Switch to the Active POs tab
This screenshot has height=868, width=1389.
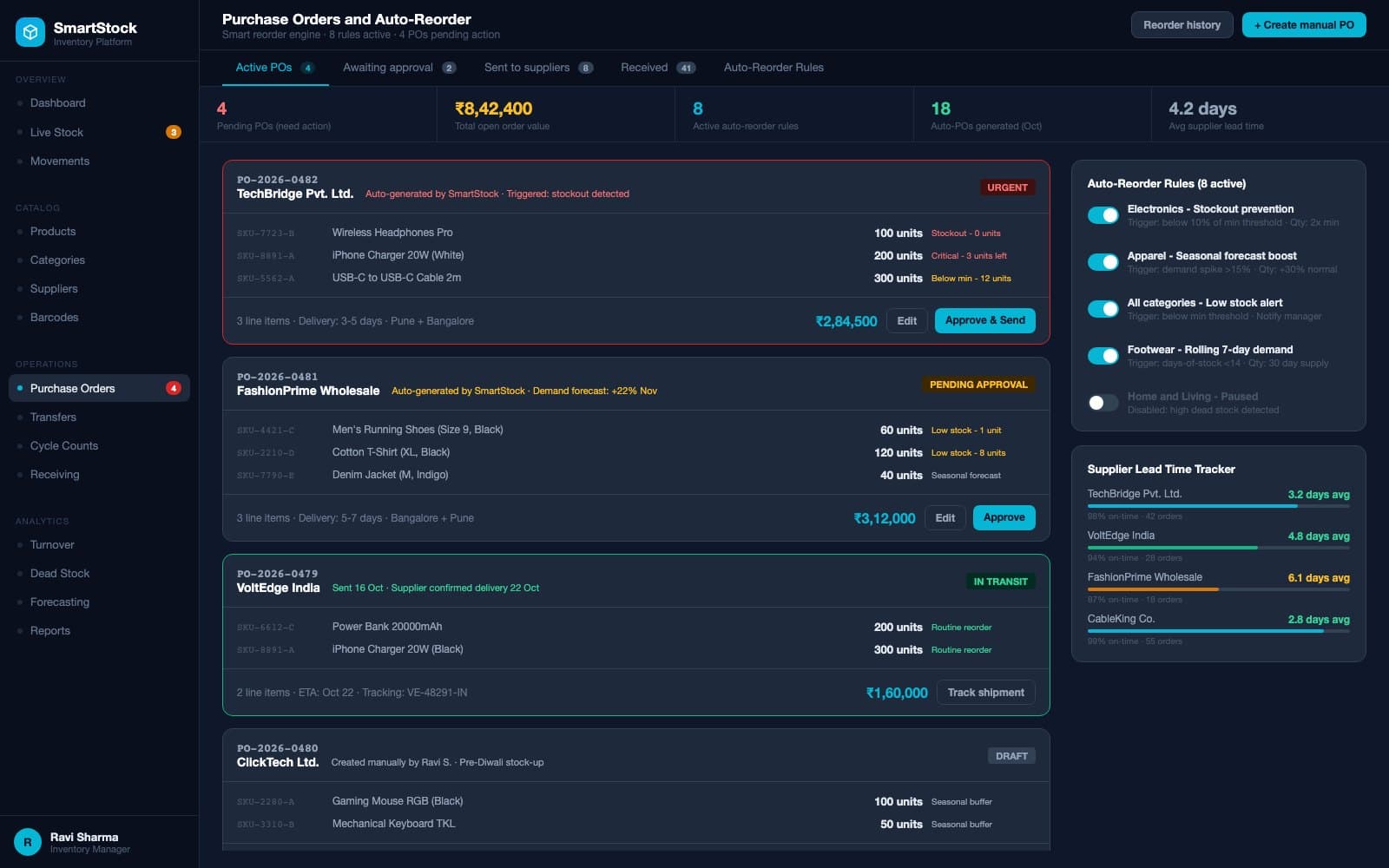274,68
